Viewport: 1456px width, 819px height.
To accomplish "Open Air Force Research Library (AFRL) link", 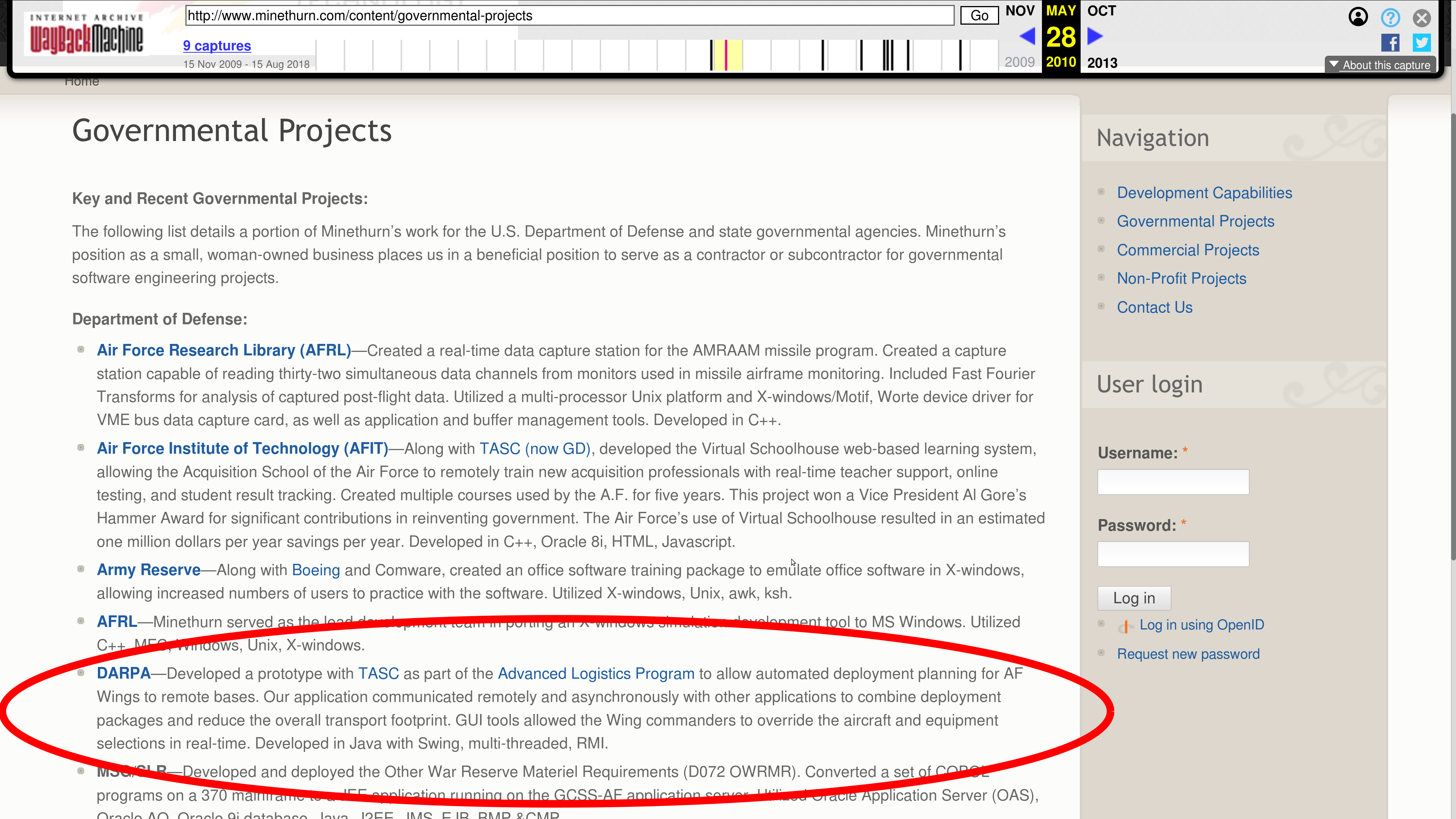I will point(224,350).
